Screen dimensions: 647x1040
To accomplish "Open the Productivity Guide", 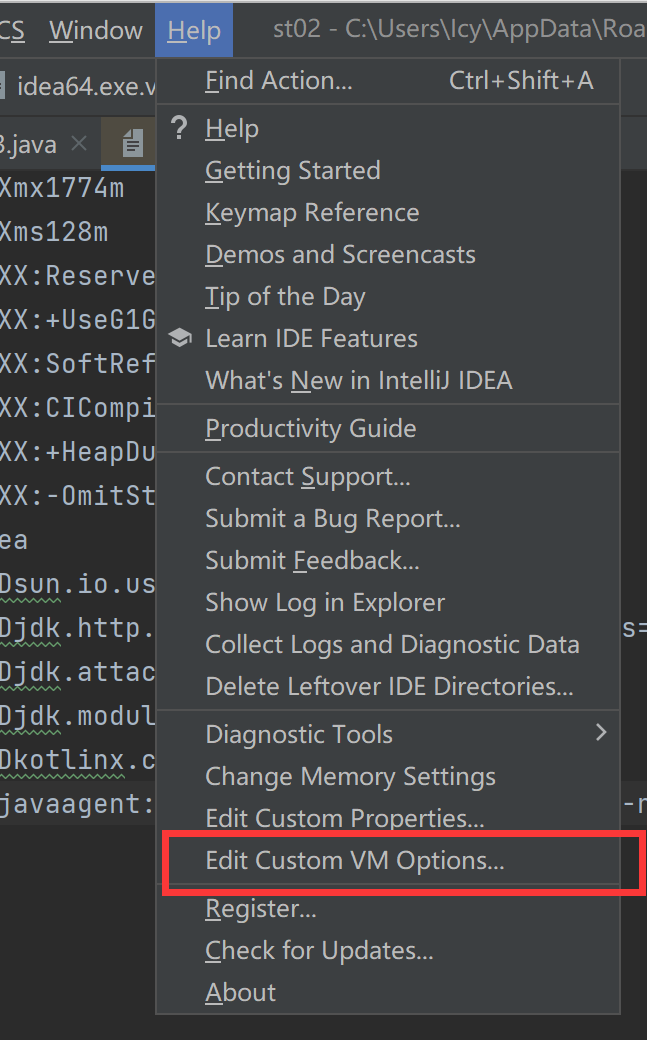I will pos(310,429).
